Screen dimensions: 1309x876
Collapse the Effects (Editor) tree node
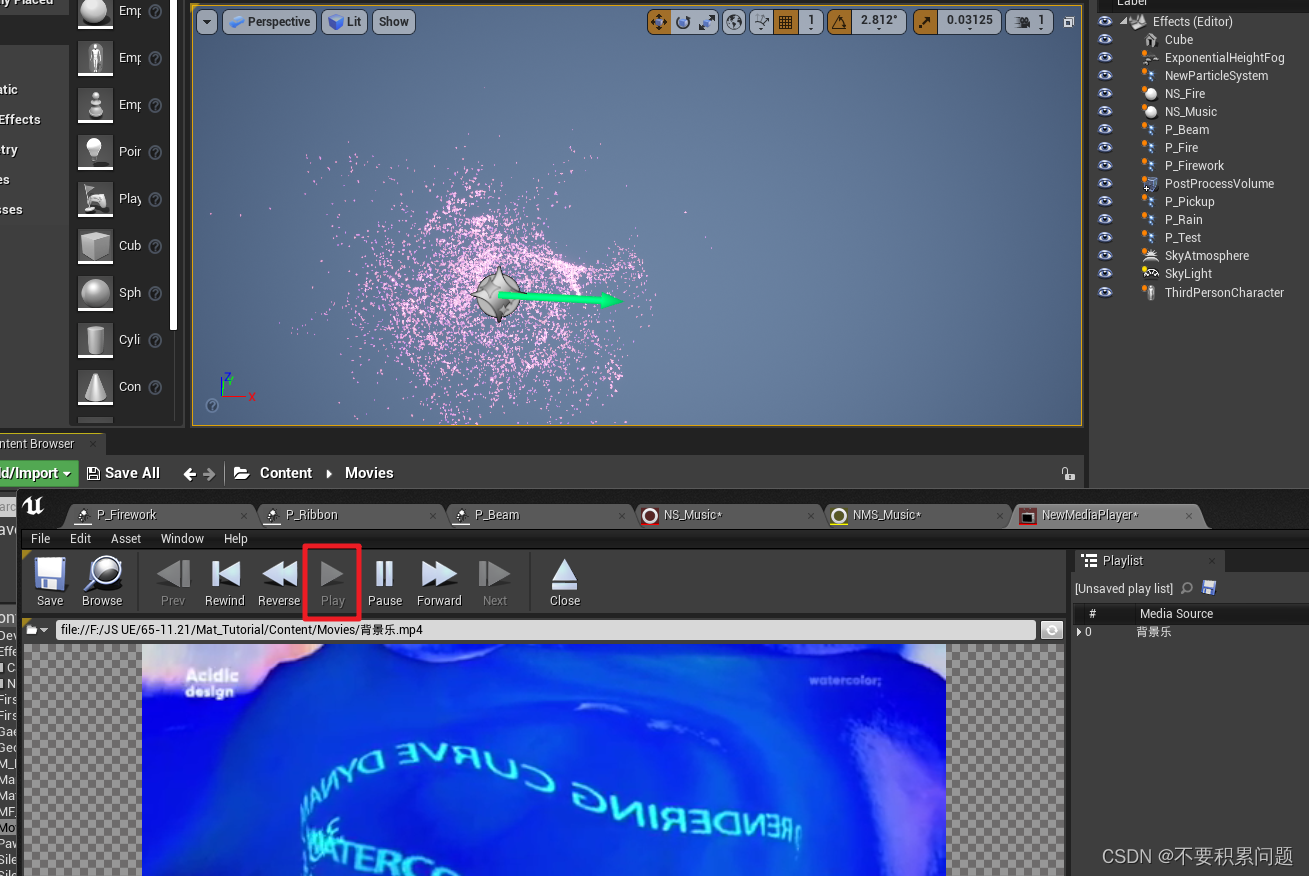[1124, 21]
